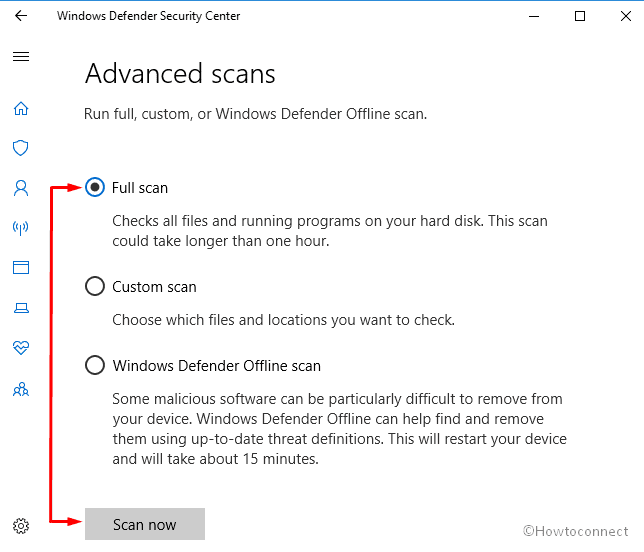Screen dimensions: 644x552
Task: Click 'Some malicious software can be' description
Action: tap(339, 429)
